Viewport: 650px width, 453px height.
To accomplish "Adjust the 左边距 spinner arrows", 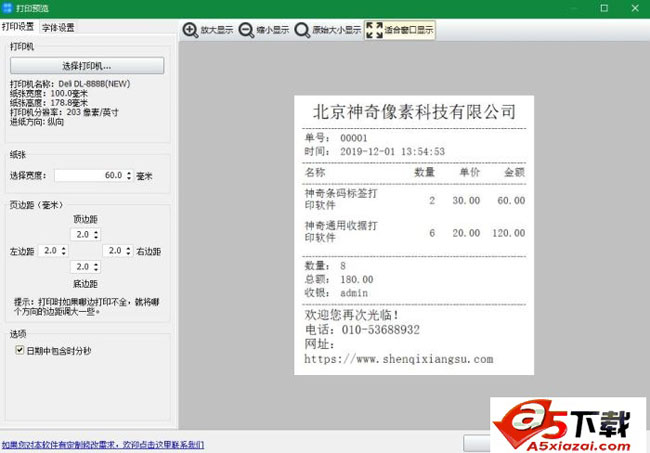I will pos(63,250).
